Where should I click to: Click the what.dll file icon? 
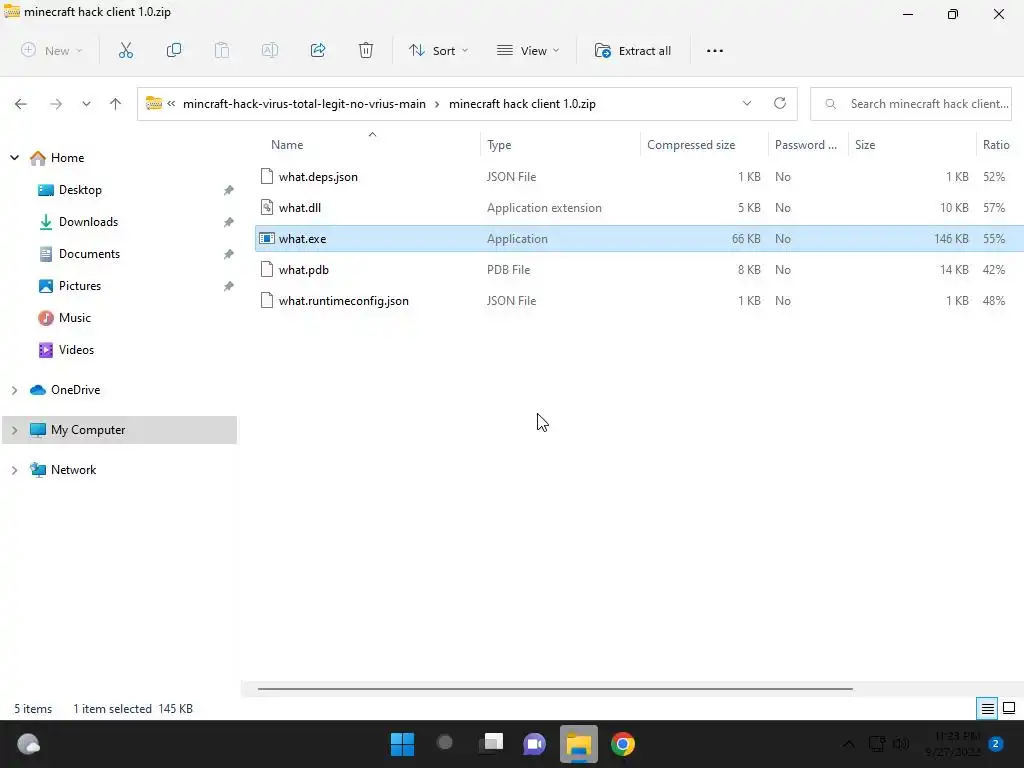coord(266,208)
